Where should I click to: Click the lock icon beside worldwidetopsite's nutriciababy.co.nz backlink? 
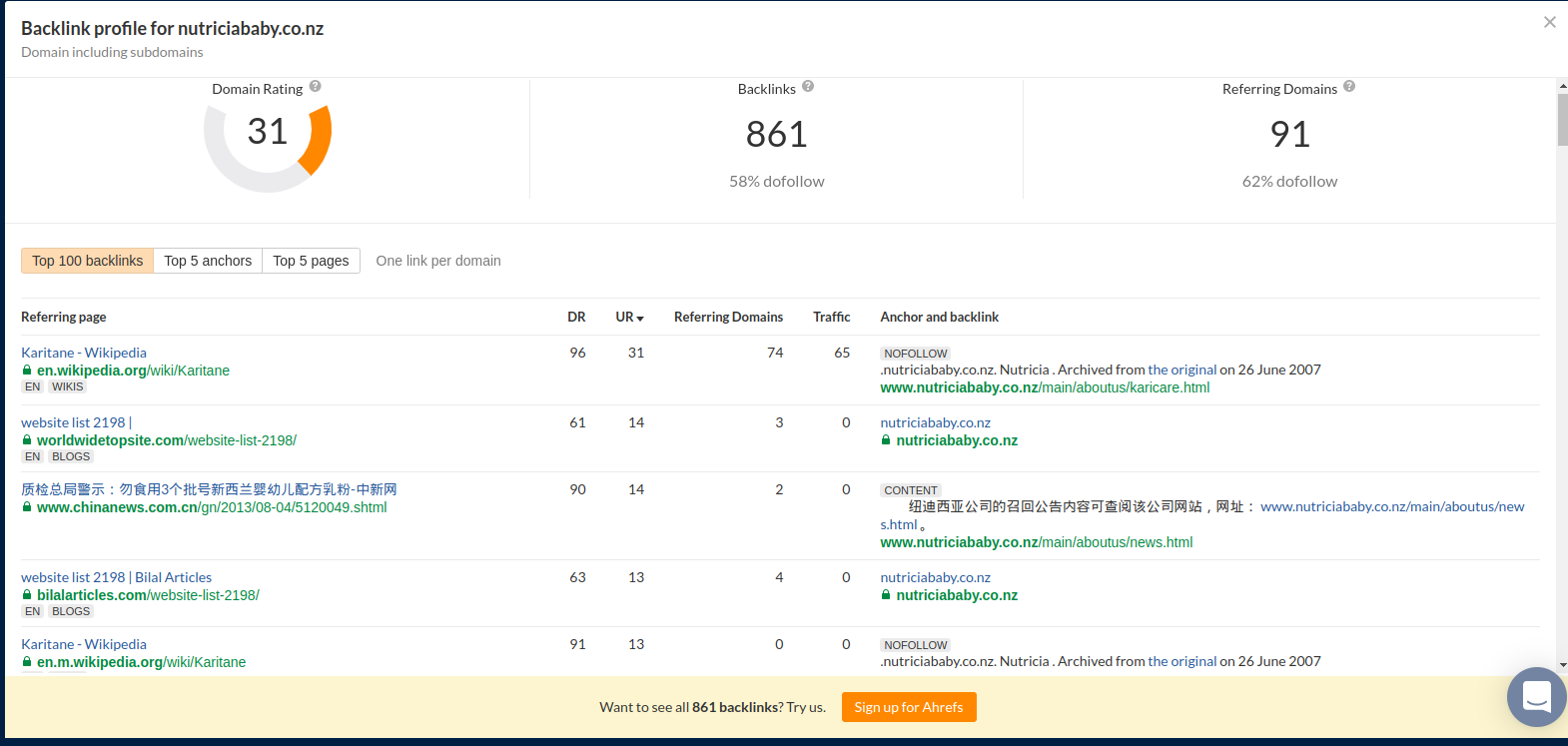pyautogui.click(x=886, y=440)
